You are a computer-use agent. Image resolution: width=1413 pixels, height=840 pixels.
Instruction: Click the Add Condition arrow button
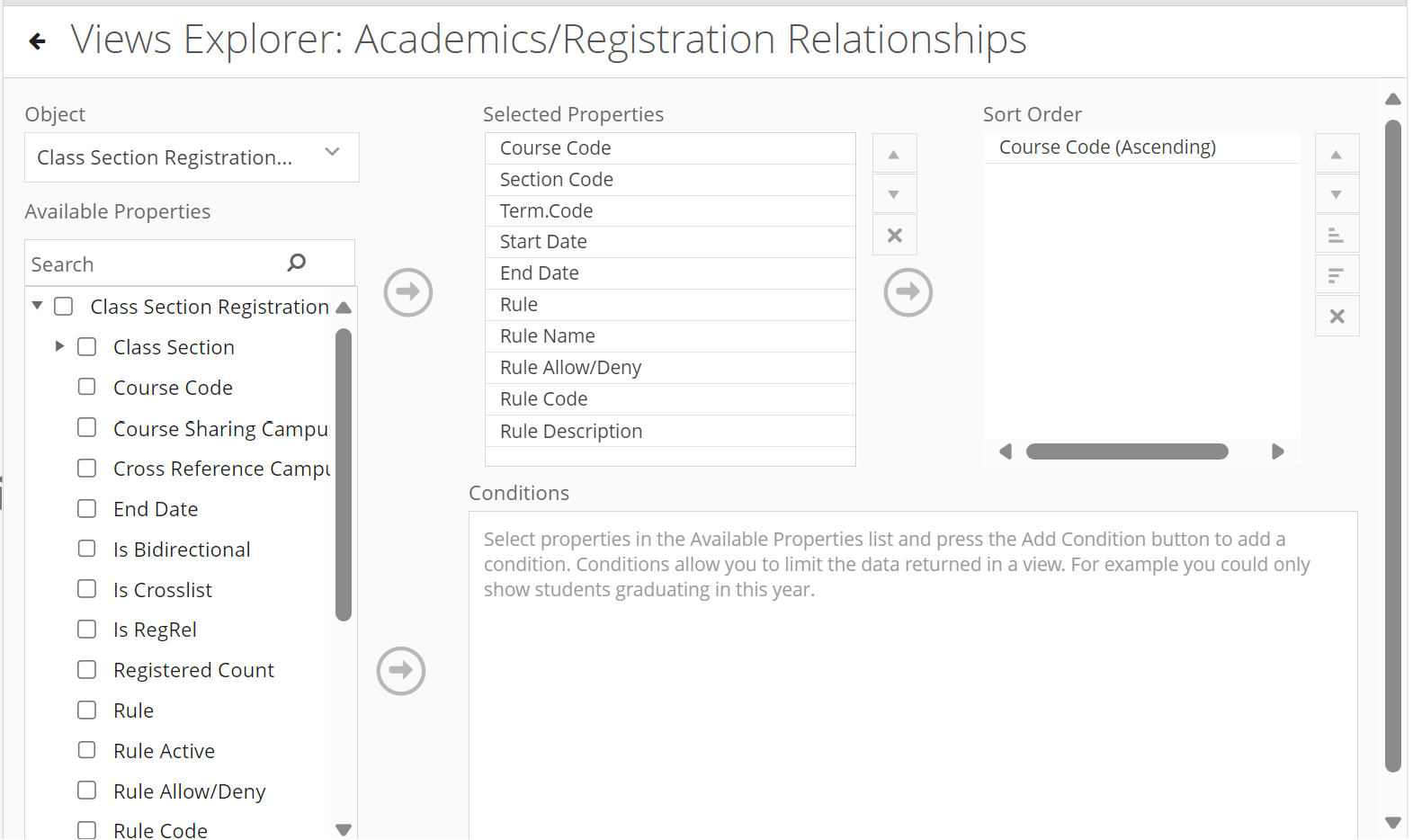[x=401, y=671]
